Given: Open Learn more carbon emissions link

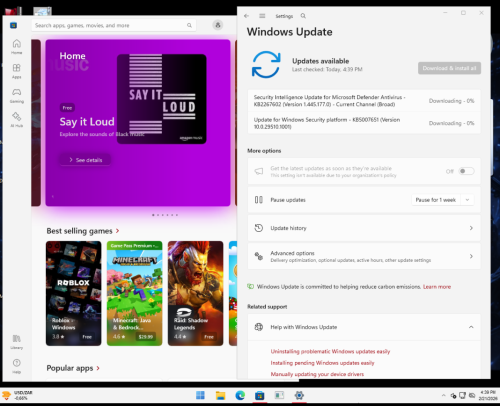Looking at the screenshot, I should coord(437,287).
